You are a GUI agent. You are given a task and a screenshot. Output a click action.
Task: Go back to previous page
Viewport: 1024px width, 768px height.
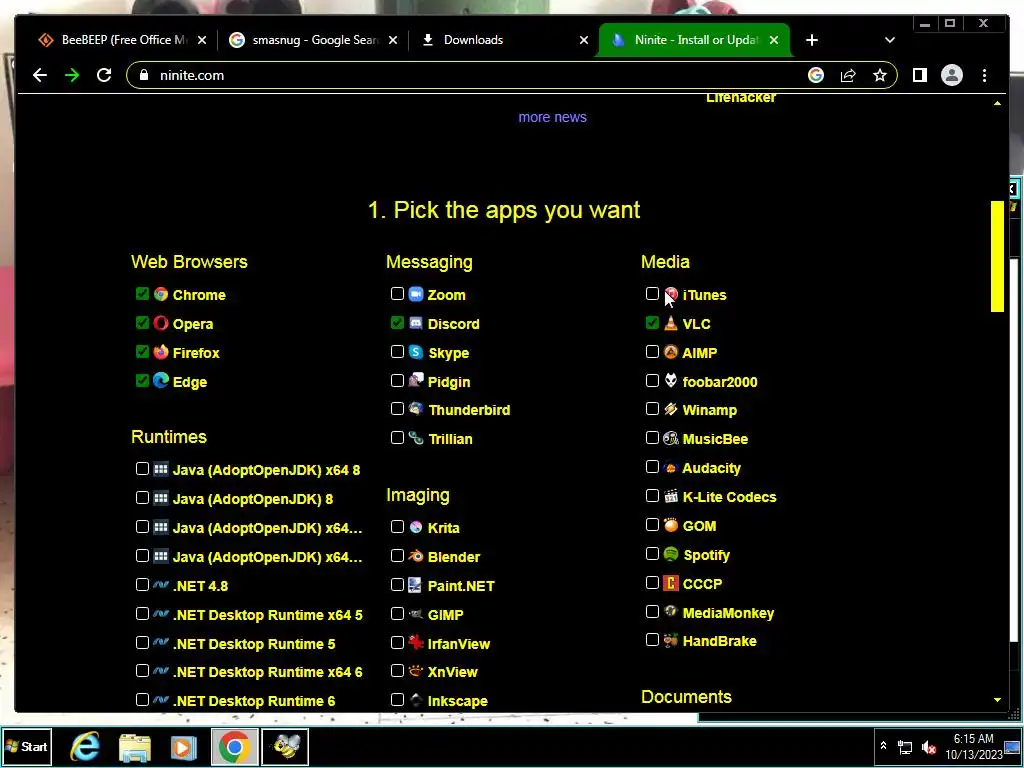tap(40, 75)
